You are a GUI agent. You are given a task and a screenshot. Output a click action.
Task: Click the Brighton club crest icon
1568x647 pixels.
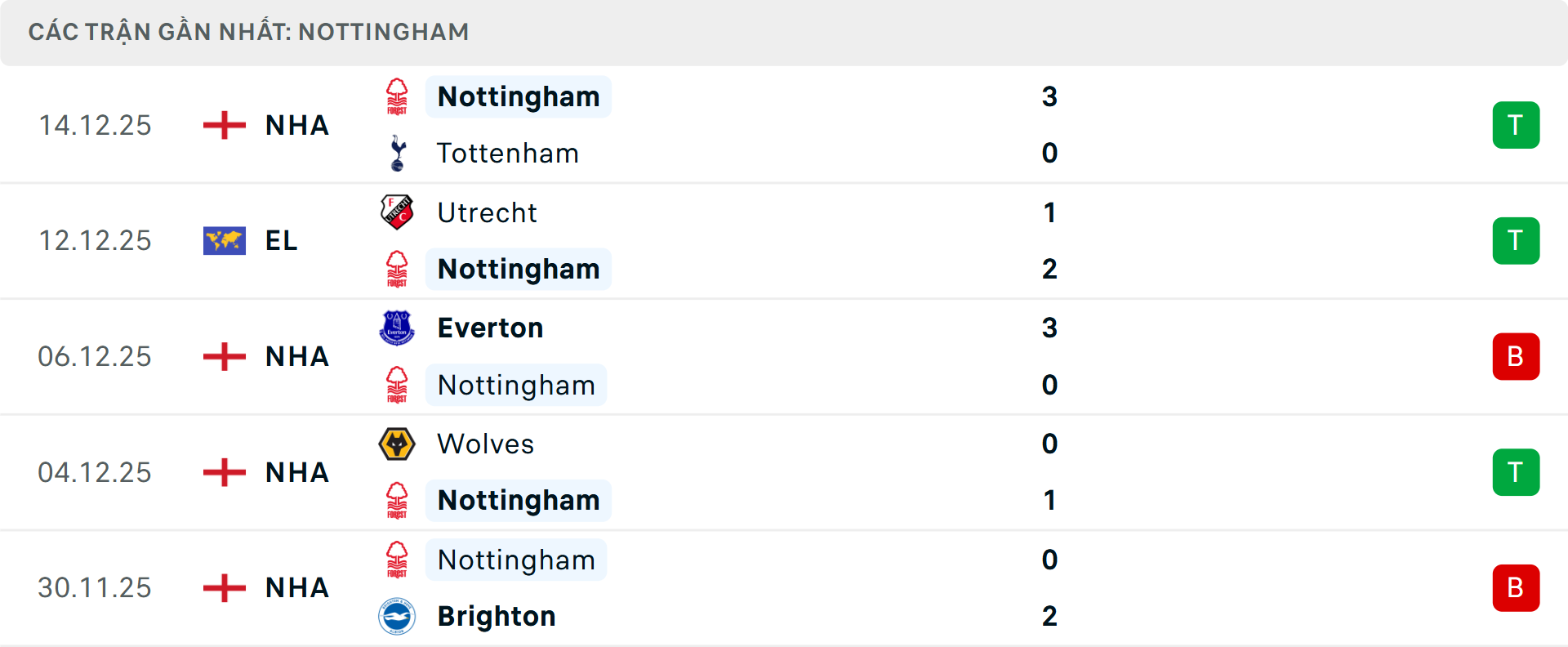pos(398,616)
